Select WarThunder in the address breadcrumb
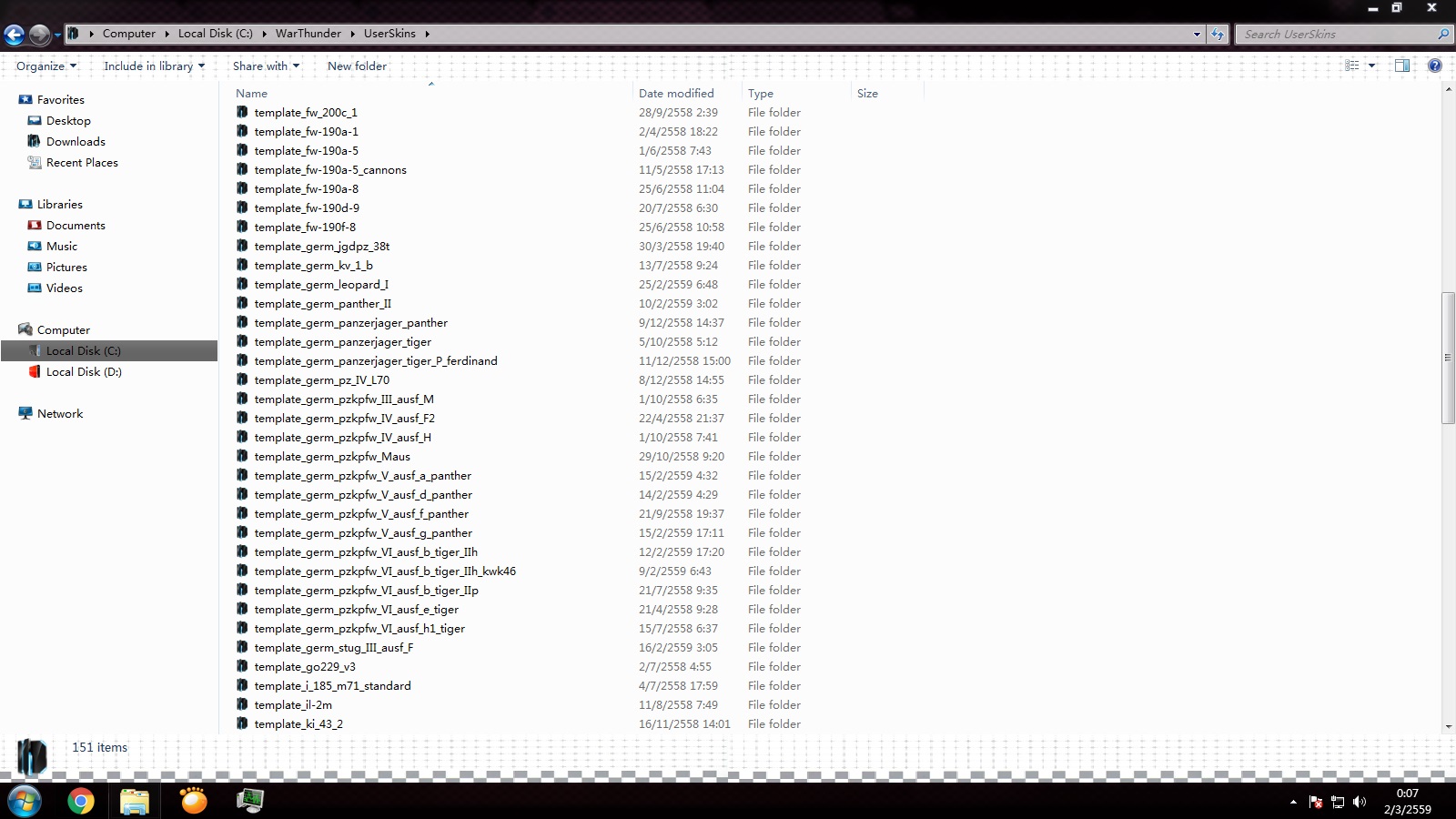Image resolution: width=1456 pixels, height=819 pixels. [x=308, y=34]
